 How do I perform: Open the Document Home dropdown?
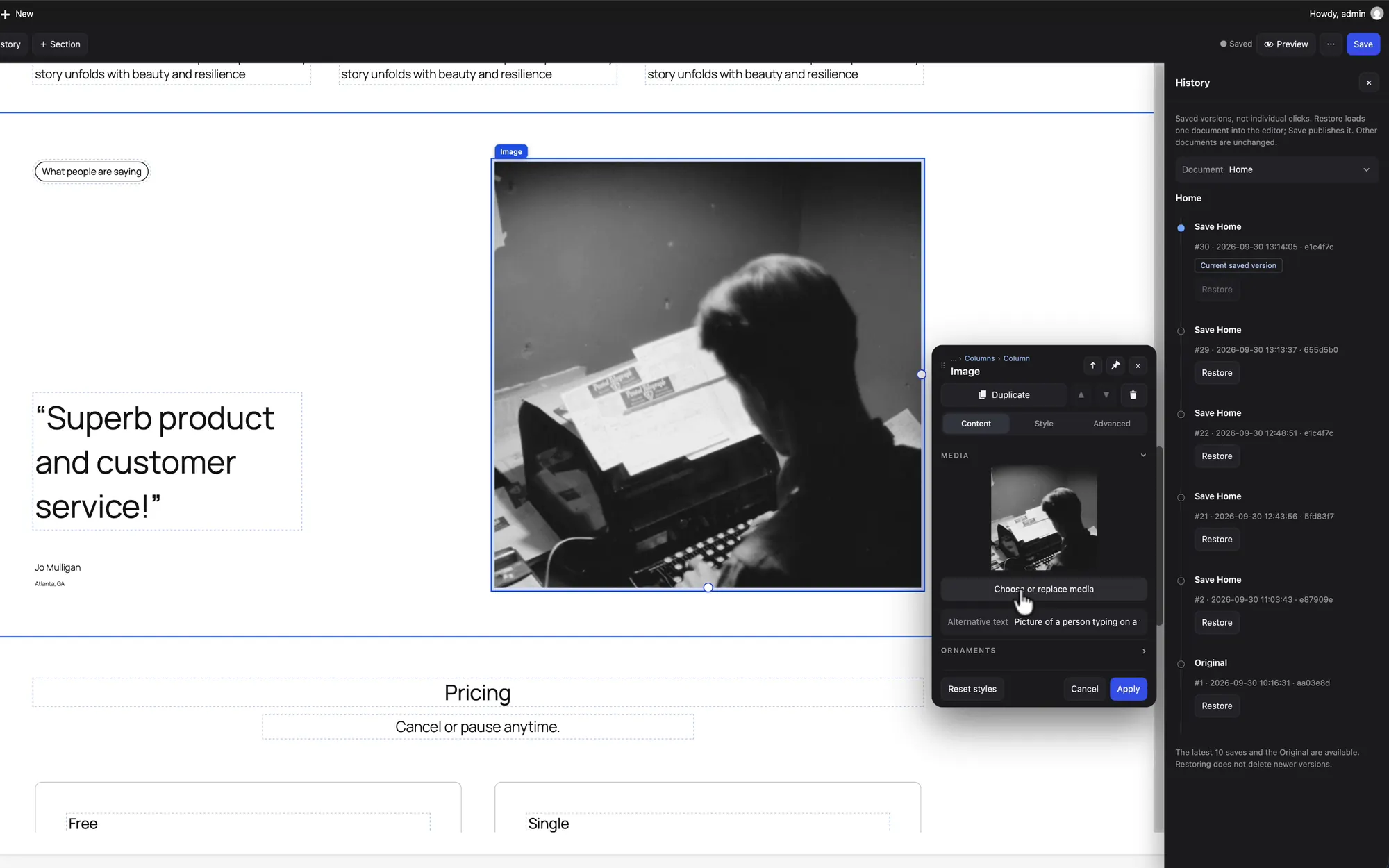pos(1276,169)
